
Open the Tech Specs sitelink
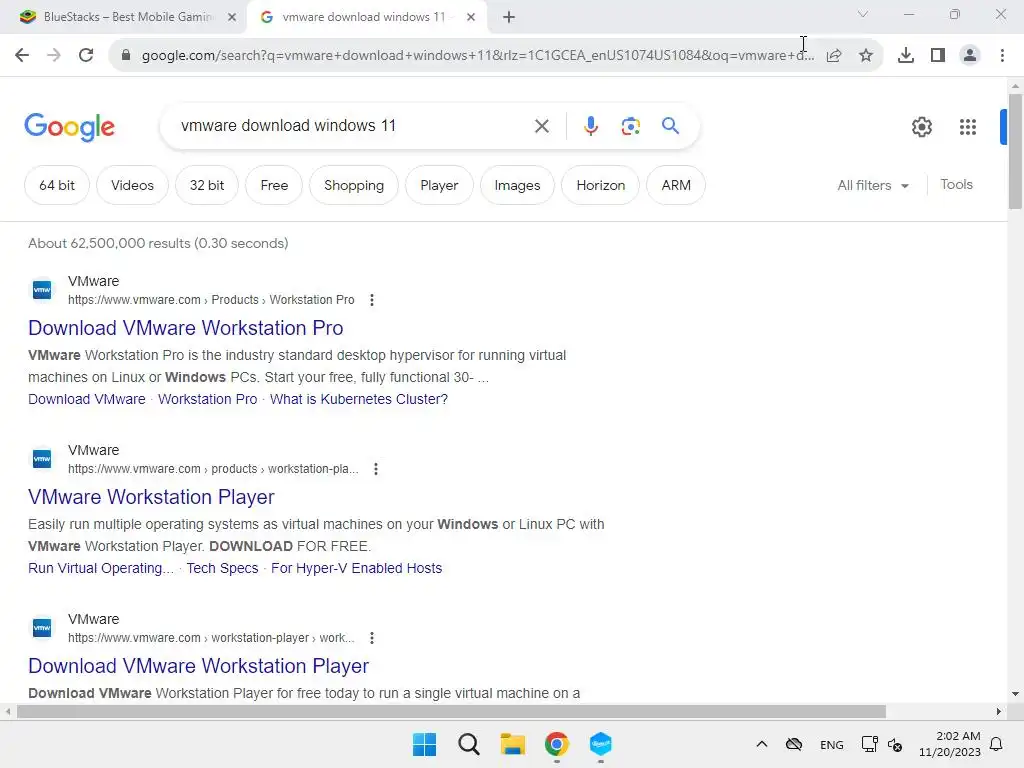click(x=222, y=568)
